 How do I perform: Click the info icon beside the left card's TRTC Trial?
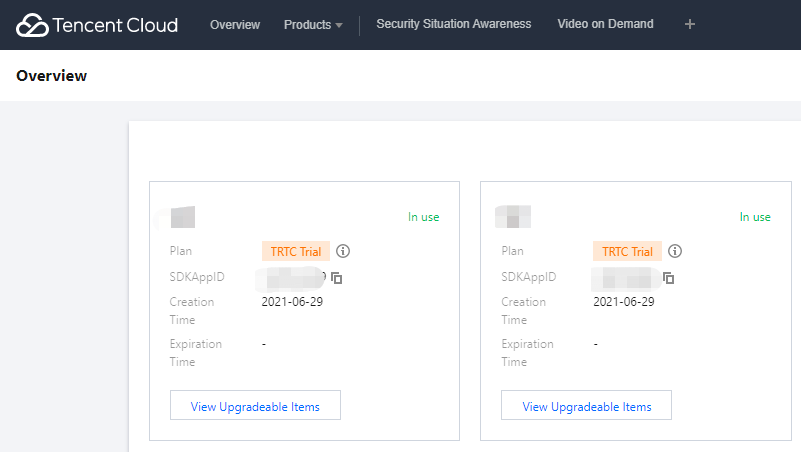pyautogui.click(x=344, y=251)
